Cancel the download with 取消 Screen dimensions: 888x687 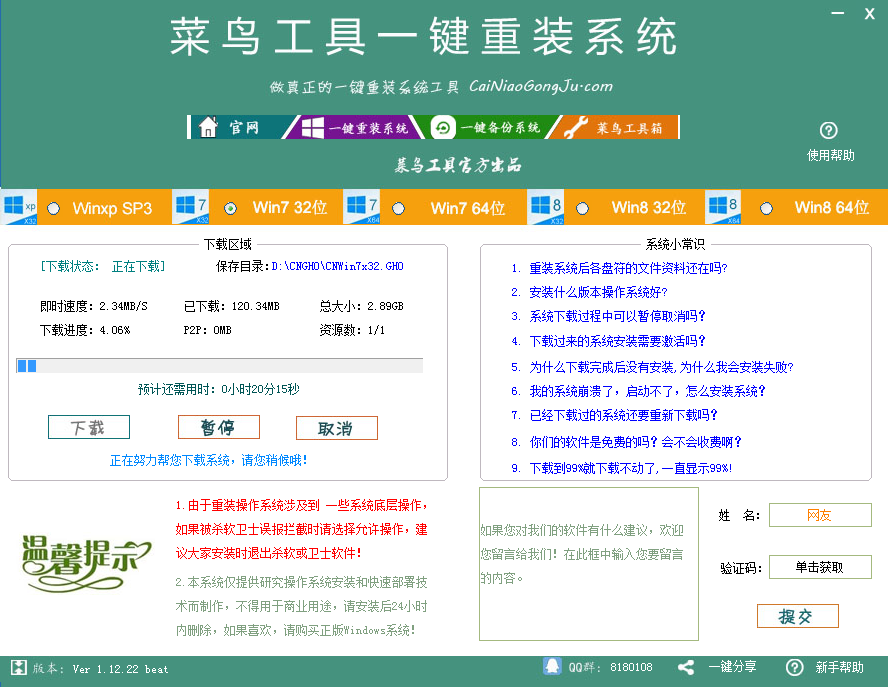coord(336,428)
